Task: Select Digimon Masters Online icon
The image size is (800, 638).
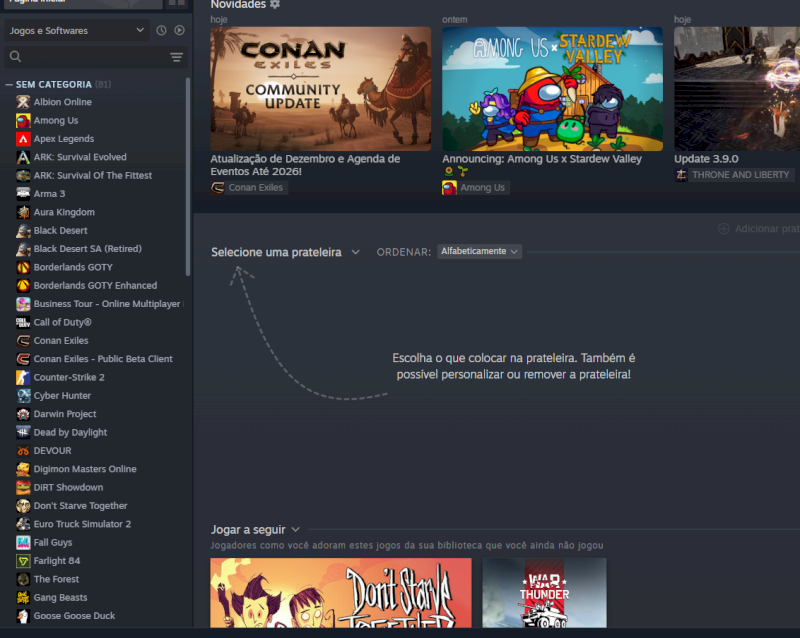Action: click(23, 470)
